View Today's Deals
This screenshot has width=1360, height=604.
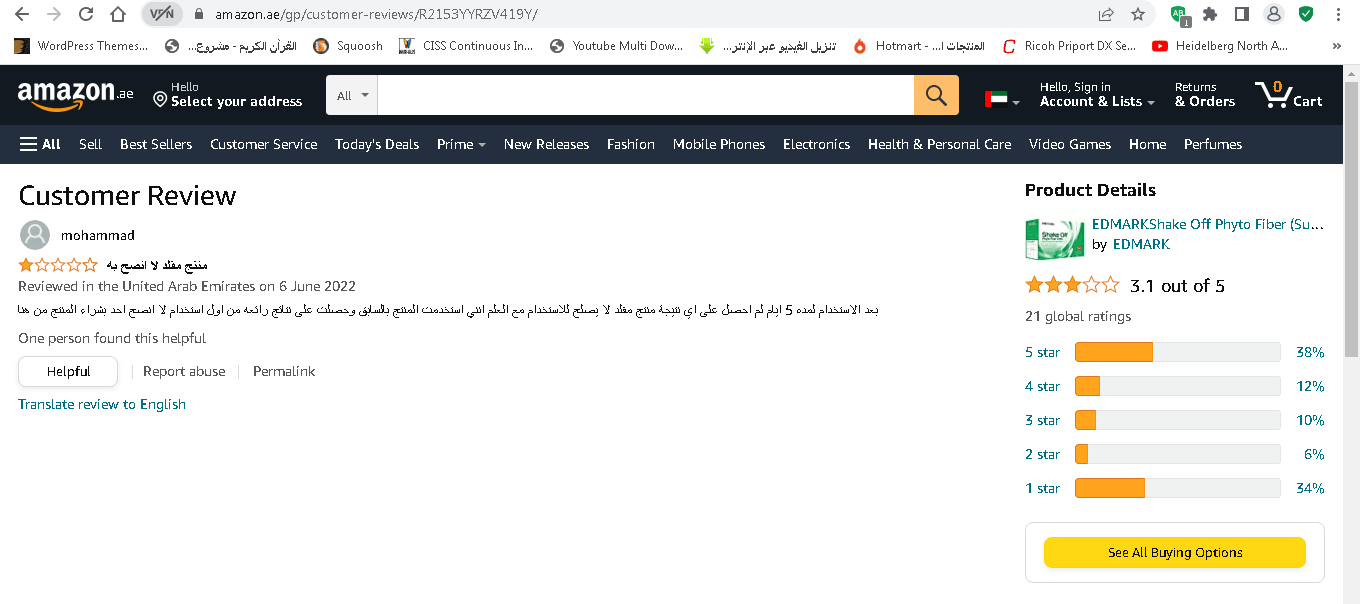(377, 144)
